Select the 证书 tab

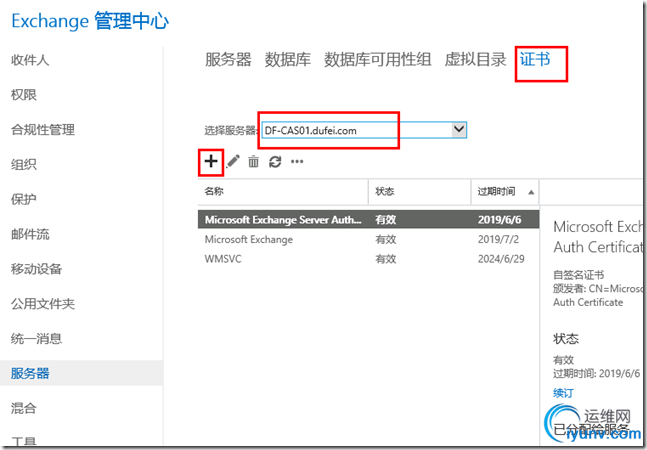click(535, 60)
